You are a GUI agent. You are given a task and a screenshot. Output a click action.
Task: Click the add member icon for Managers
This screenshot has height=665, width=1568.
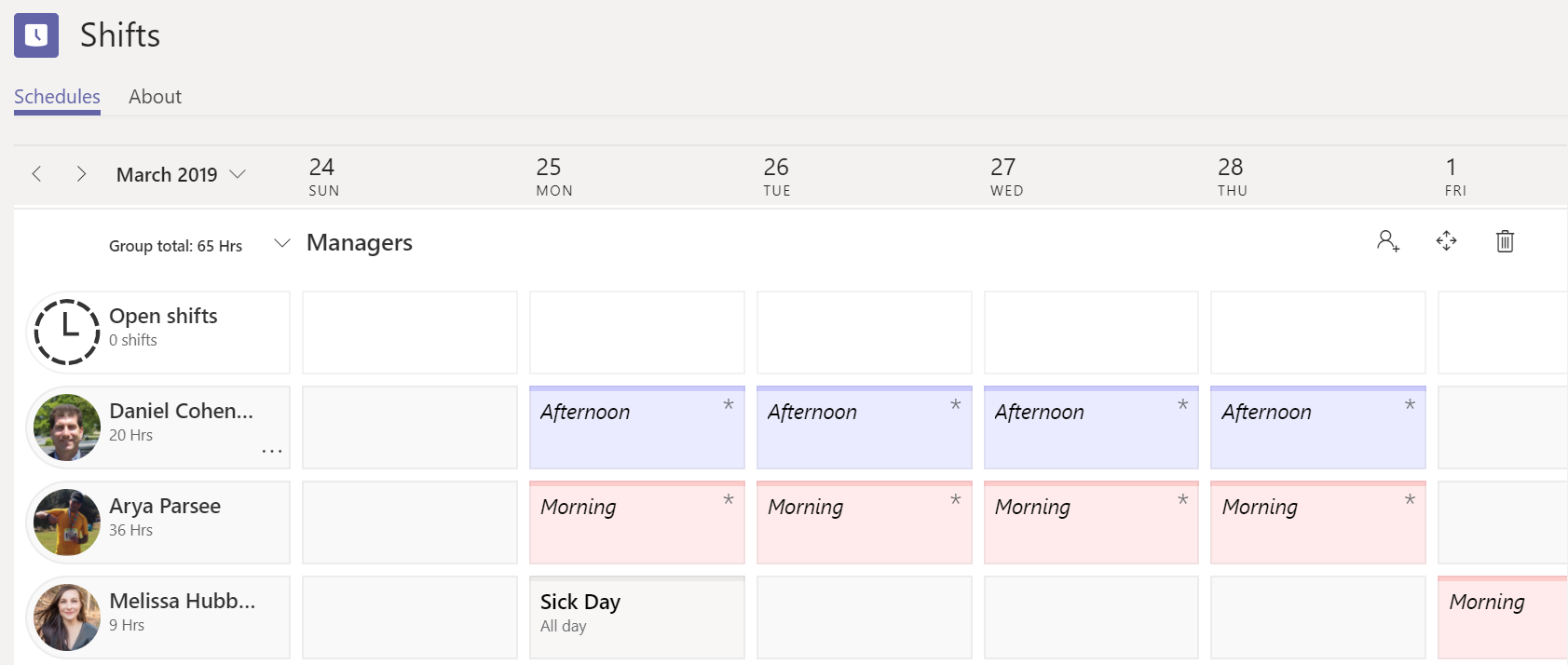(1388, 241)
